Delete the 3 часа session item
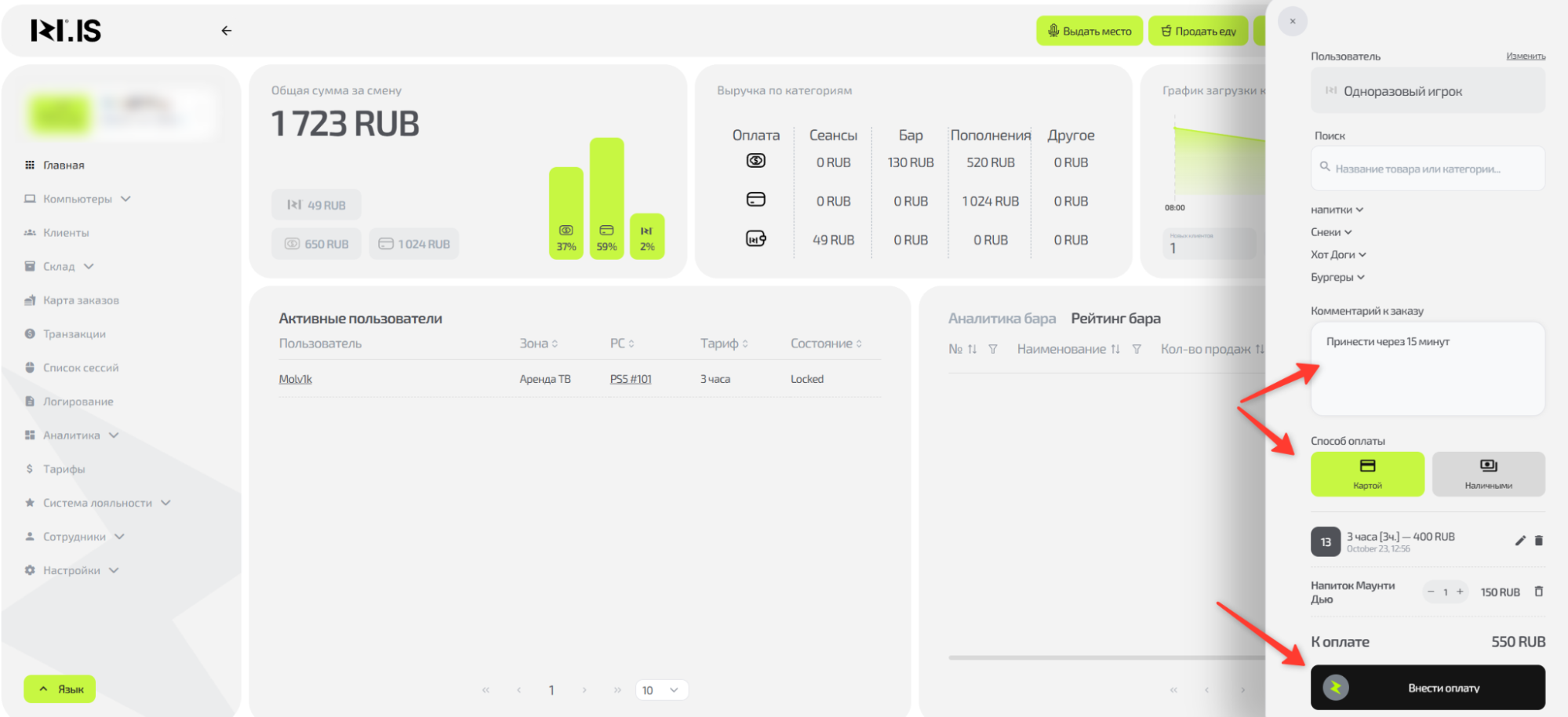 1538,540
